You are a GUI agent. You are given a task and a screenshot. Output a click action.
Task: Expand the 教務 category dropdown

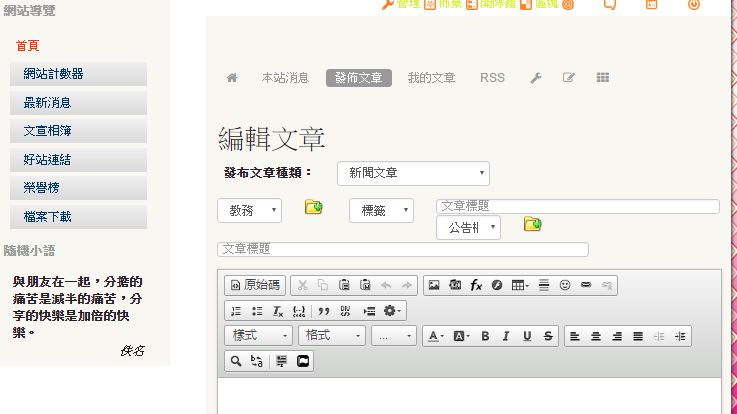point(249,210)
